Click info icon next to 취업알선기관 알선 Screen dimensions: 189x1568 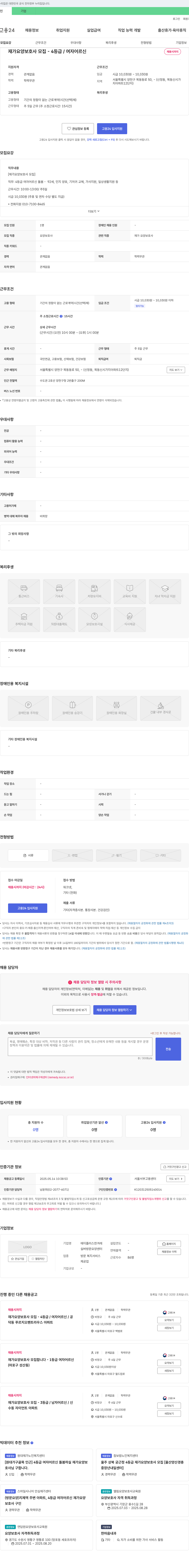point(106,1122)
